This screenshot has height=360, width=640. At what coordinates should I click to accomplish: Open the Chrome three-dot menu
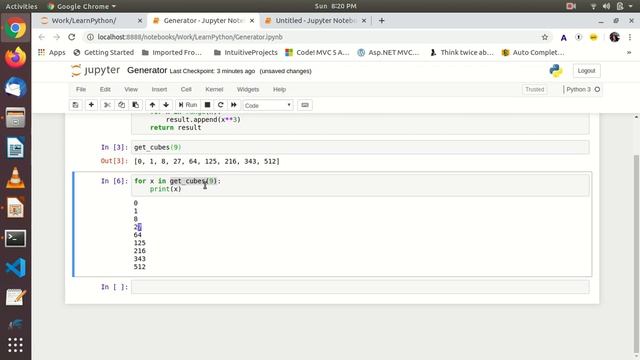pyautogui.click(x=630, y=37)
